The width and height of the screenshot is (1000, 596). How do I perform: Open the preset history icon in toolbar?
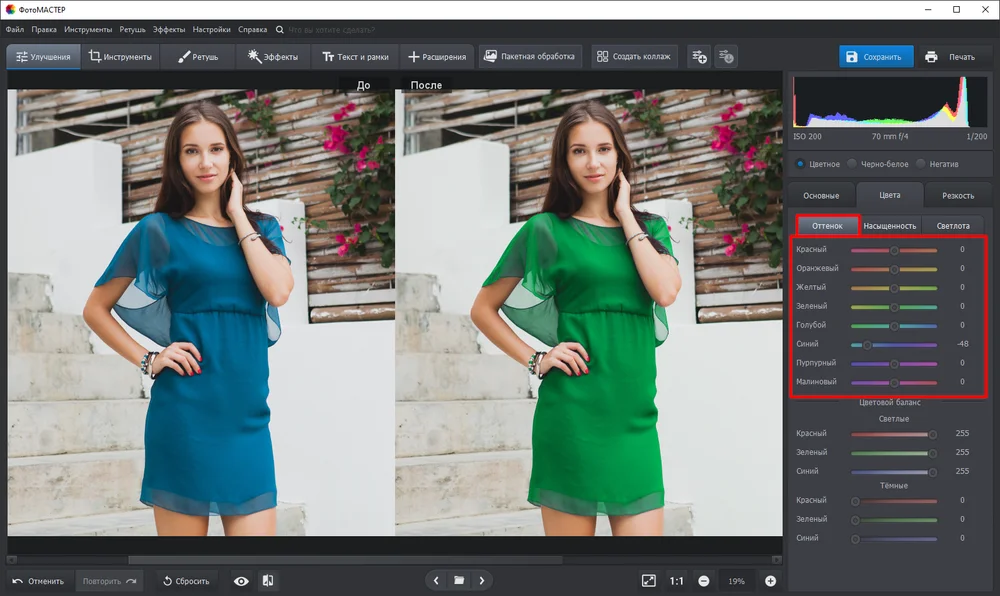[726, 57]
